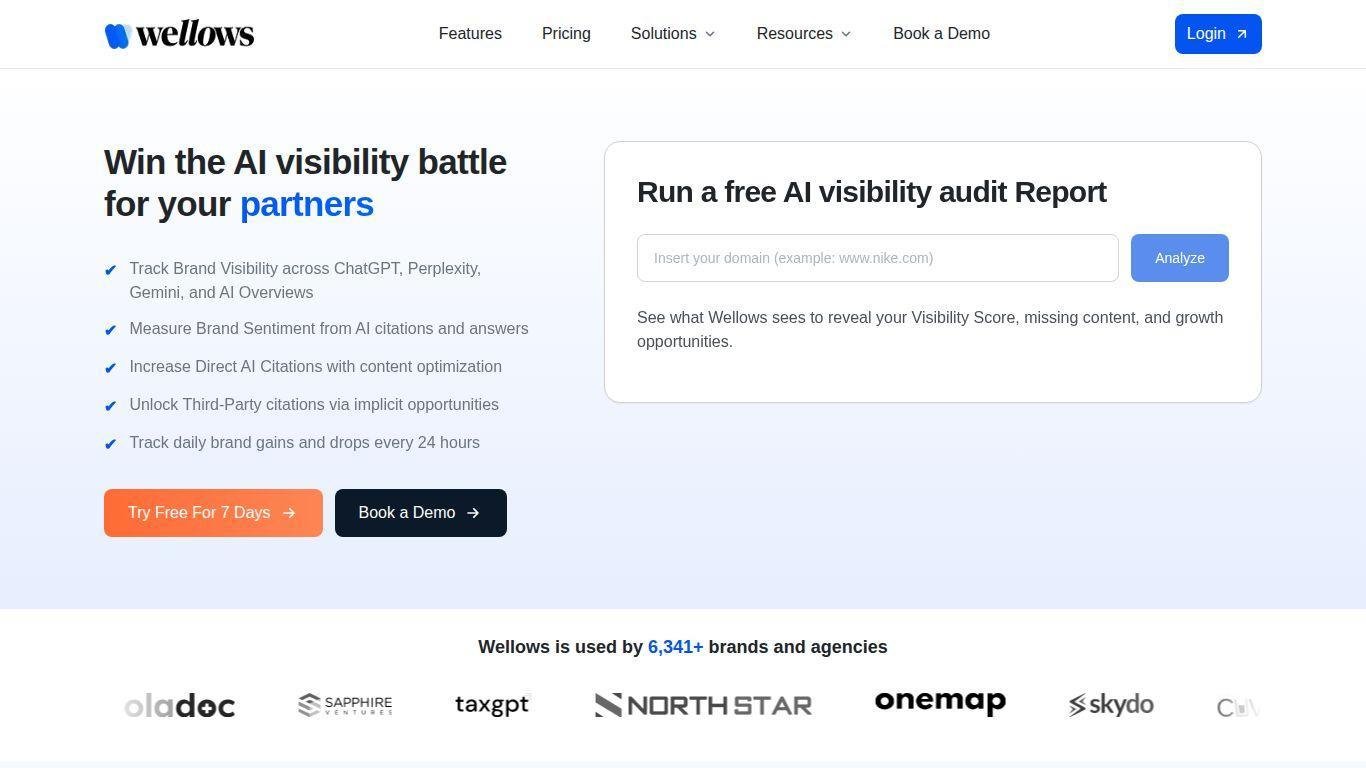The width and height of the screenshot is (1366, 768).
Task: Click the taxgpt logo
Action: coord(491,705)
